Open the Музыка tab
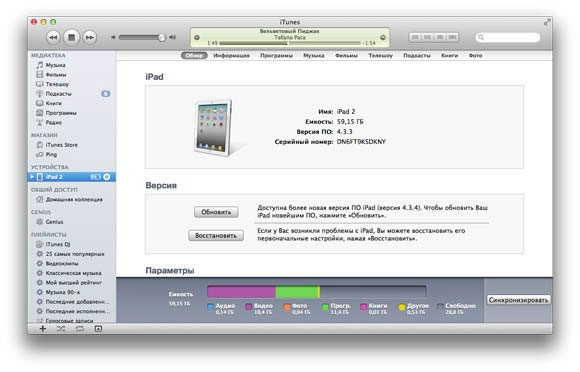The image size is (580, 372). (x=314, y=55)
